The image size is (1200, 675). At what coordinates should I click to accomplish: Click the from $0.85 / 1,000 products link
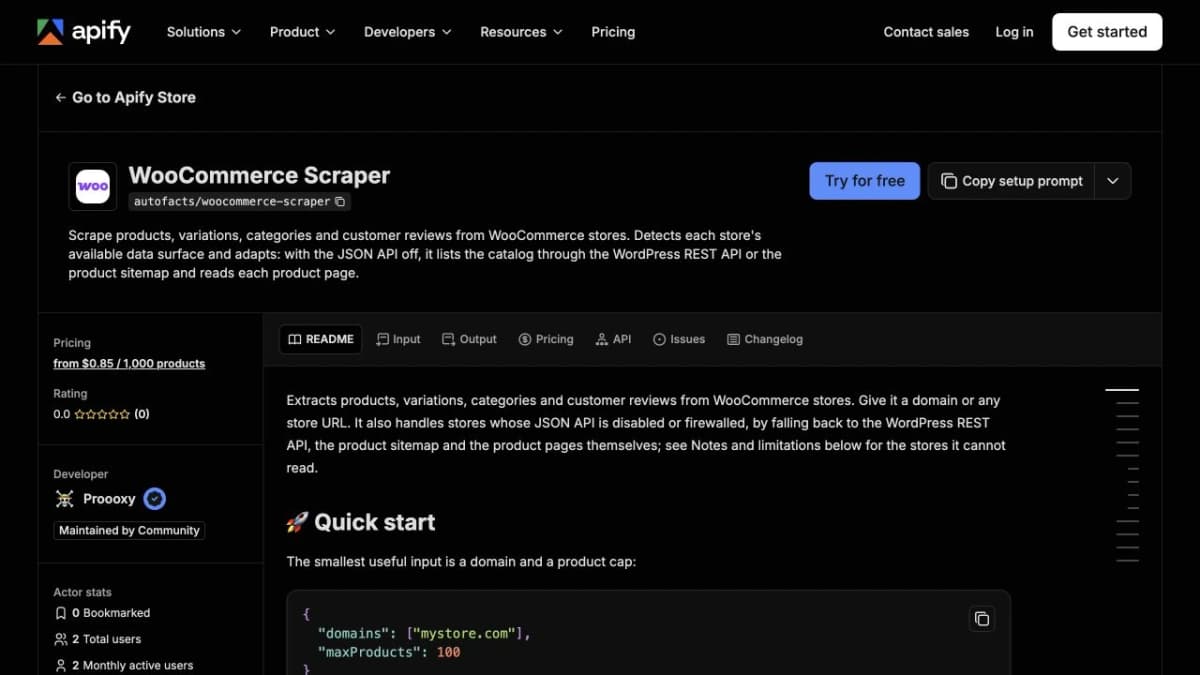pyautogui.click(x=129, y=364)
